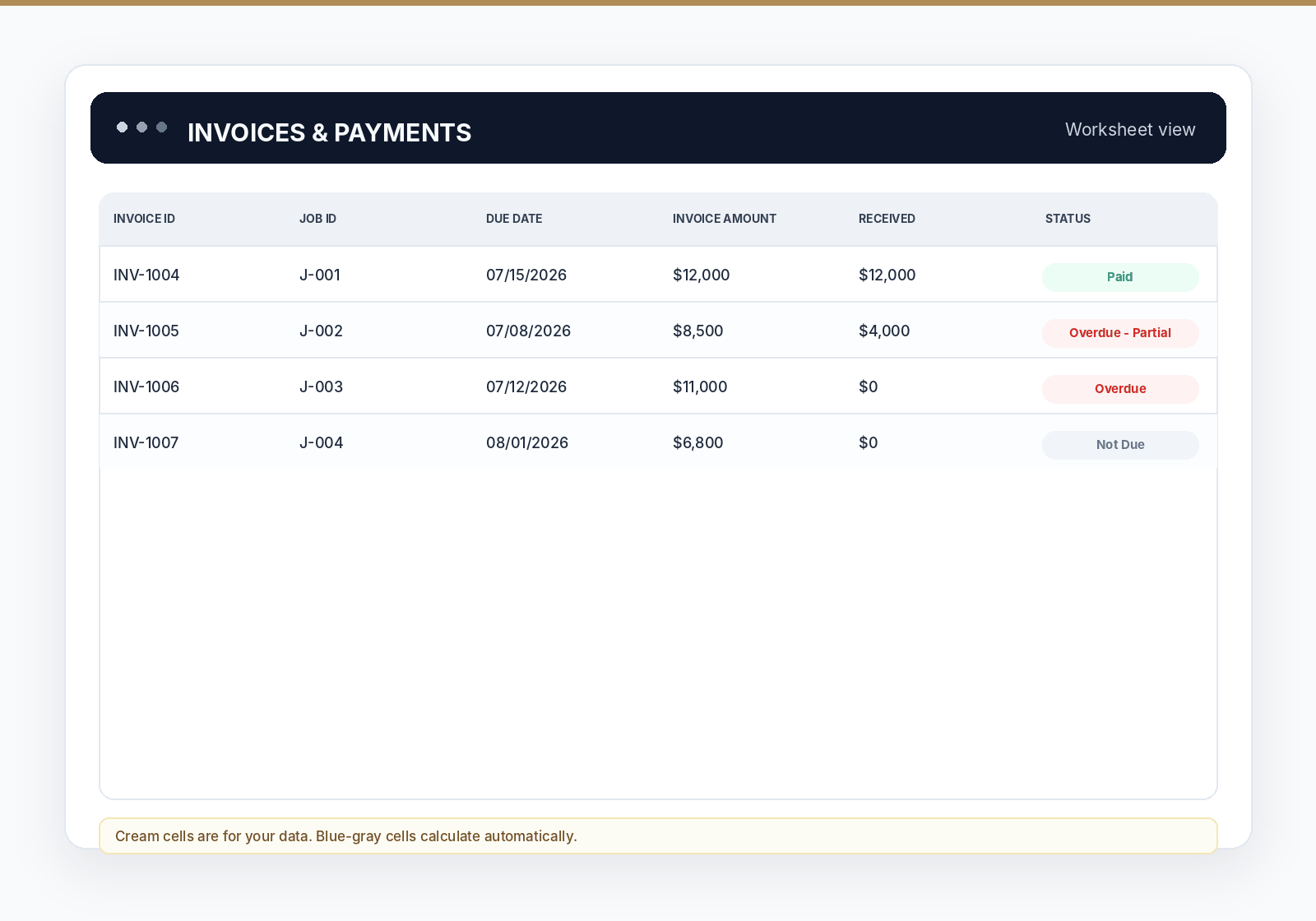Click invoice cell INV-1004
This screenshot has width=1316, height=921.
click(x=146, y=275)
